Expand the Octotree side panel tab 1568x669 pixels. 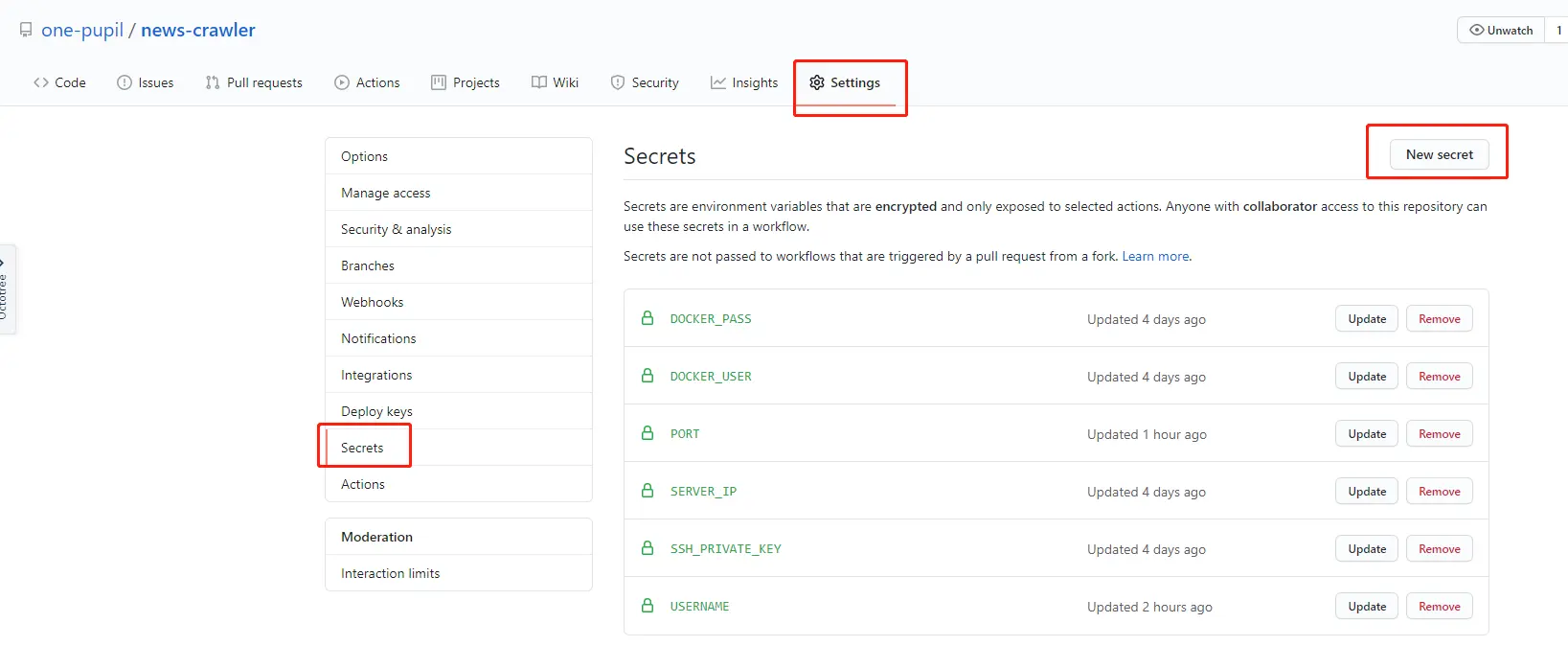6,289
